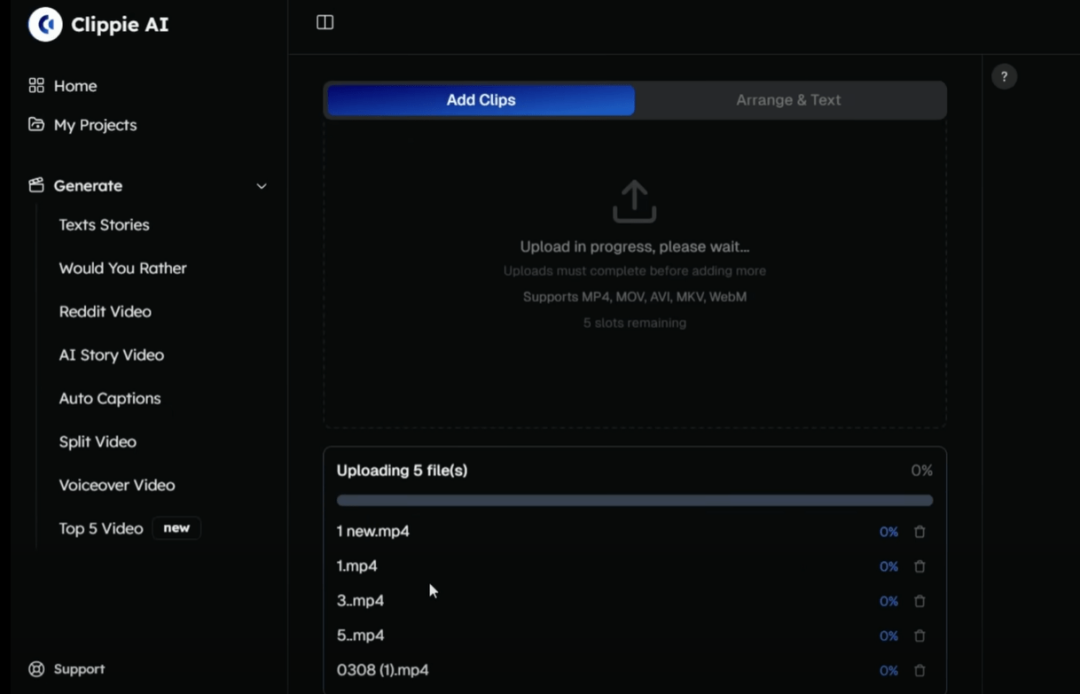Click the Clippie AI logo icon
1080x694 pixels.
[45, 25]
